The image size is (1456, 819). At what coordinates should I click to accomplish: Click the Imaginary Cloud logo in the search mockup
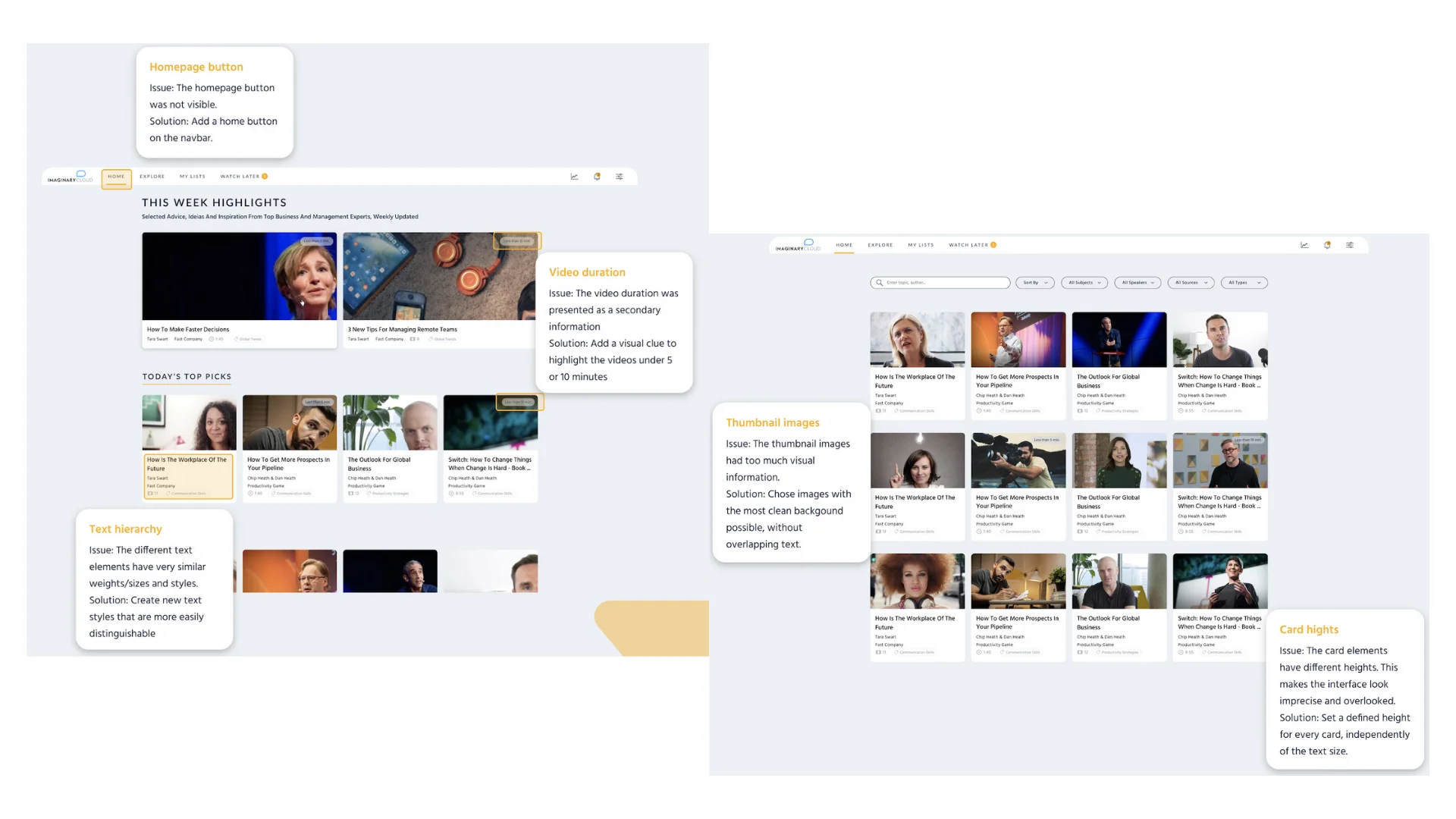798,246
